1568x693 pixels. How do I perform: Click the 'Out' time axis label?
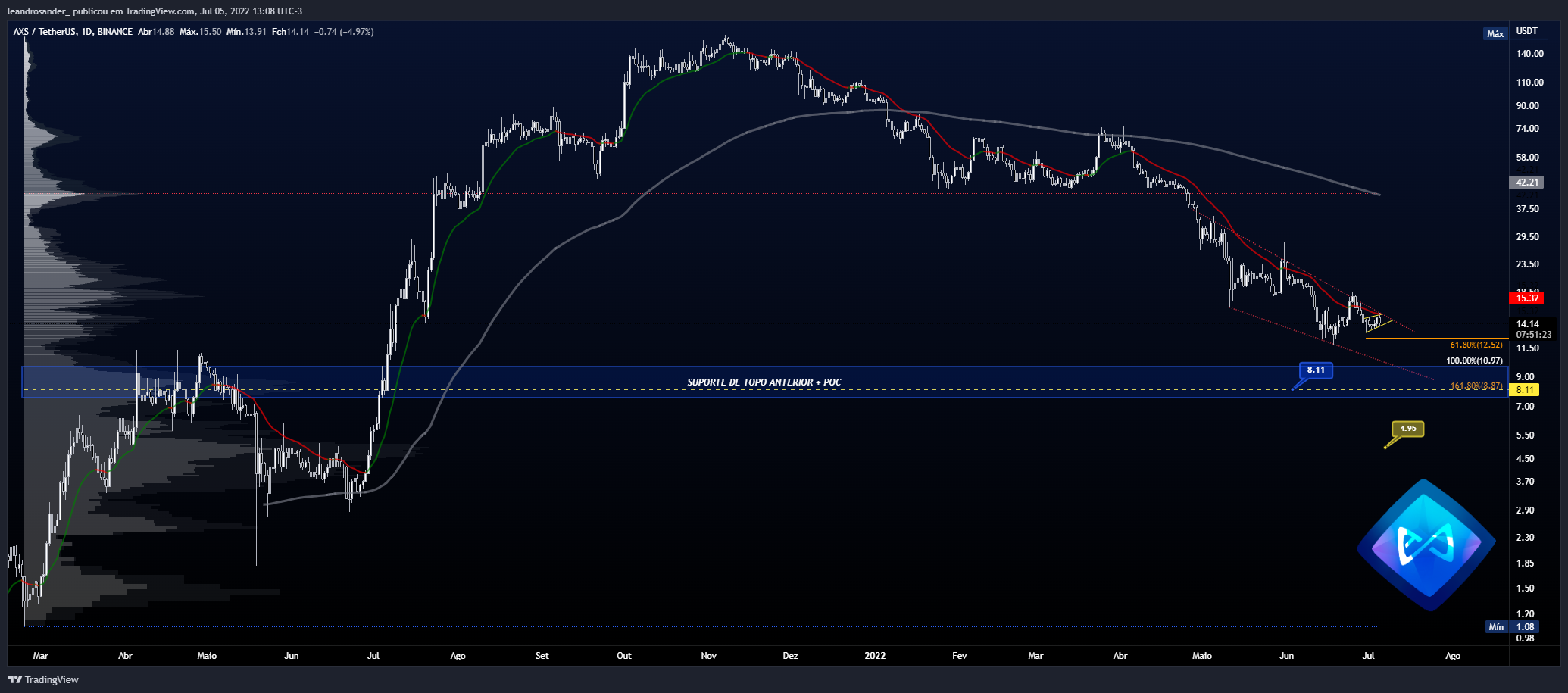(x=623, y=656)
